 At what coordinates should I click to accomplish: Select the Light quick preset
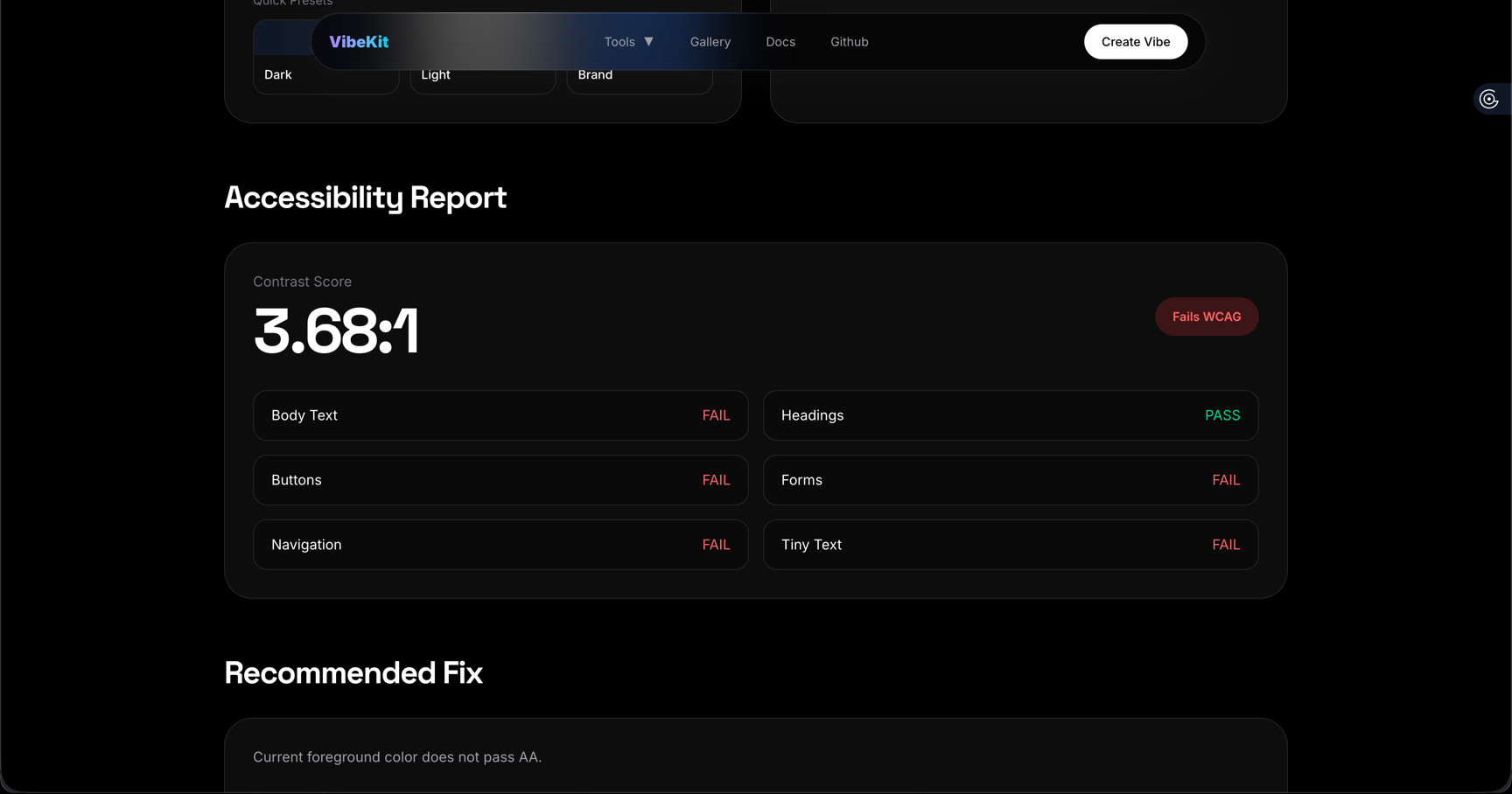(483, 75)
